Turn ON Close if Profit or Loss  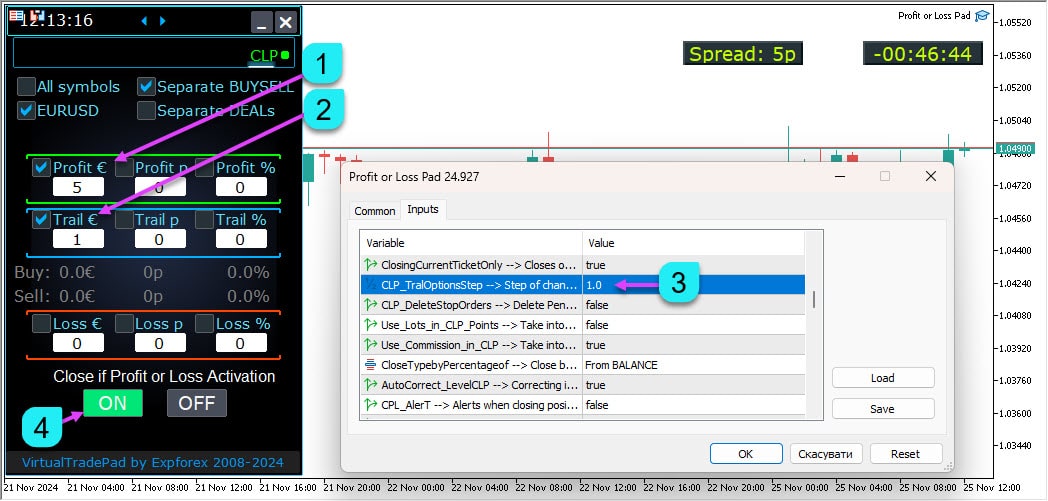(112, 403)
